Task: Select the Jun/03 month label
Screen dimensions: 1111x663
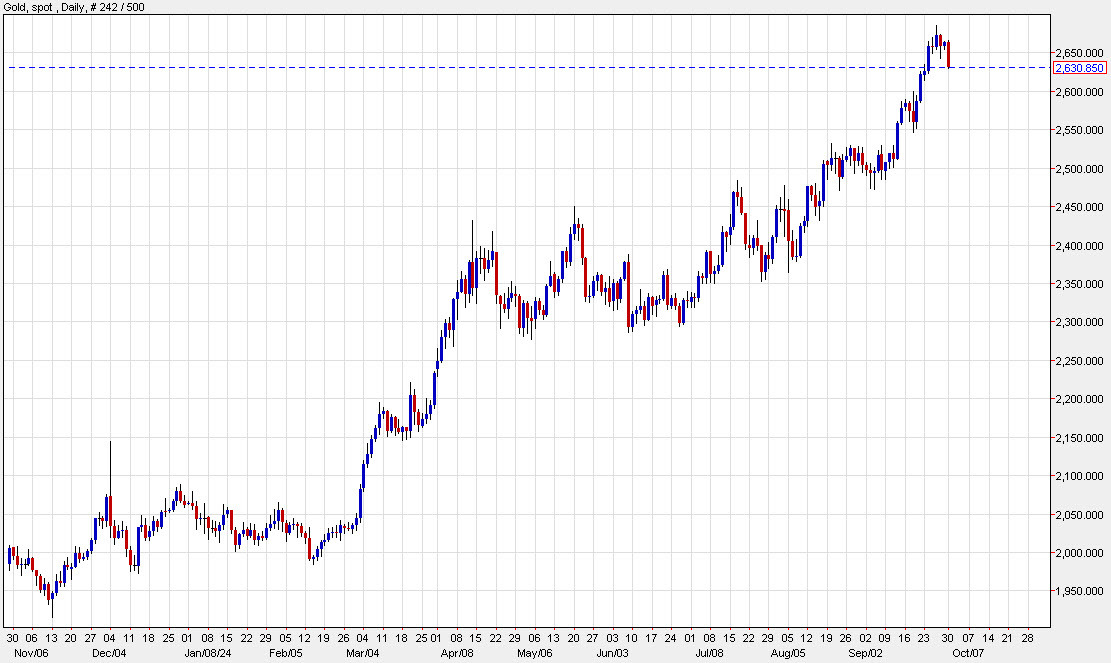Action: tap(612, 653)
